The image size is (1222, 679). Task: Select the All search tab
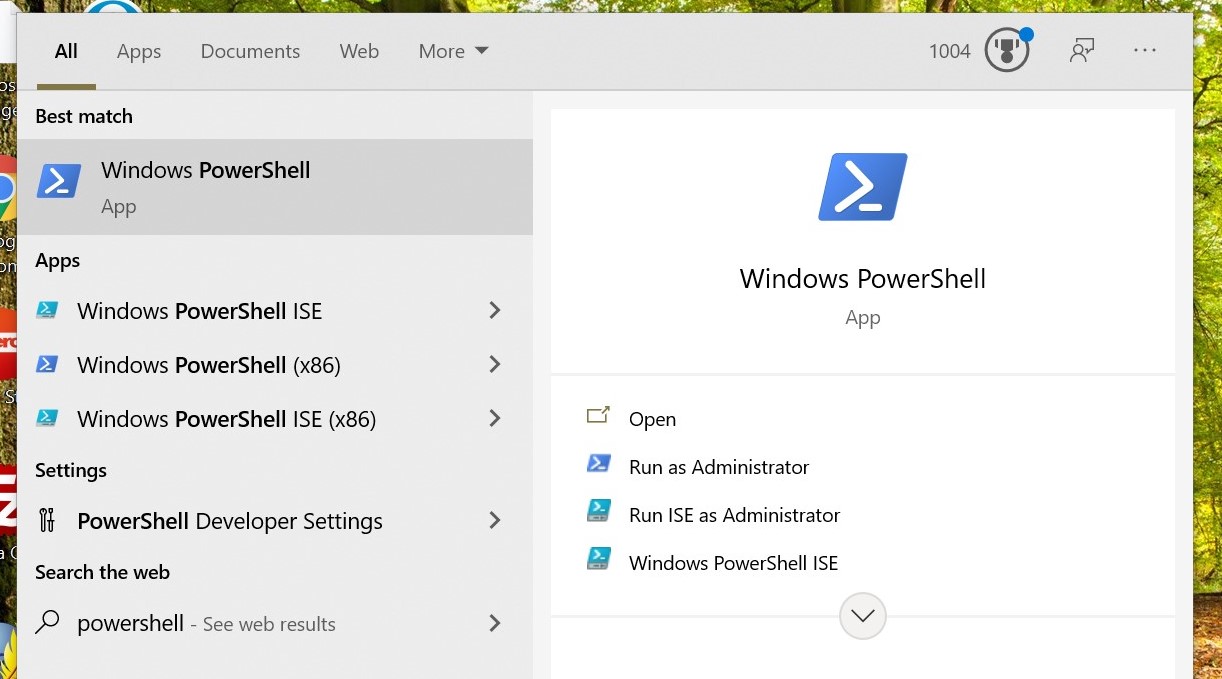66,51
